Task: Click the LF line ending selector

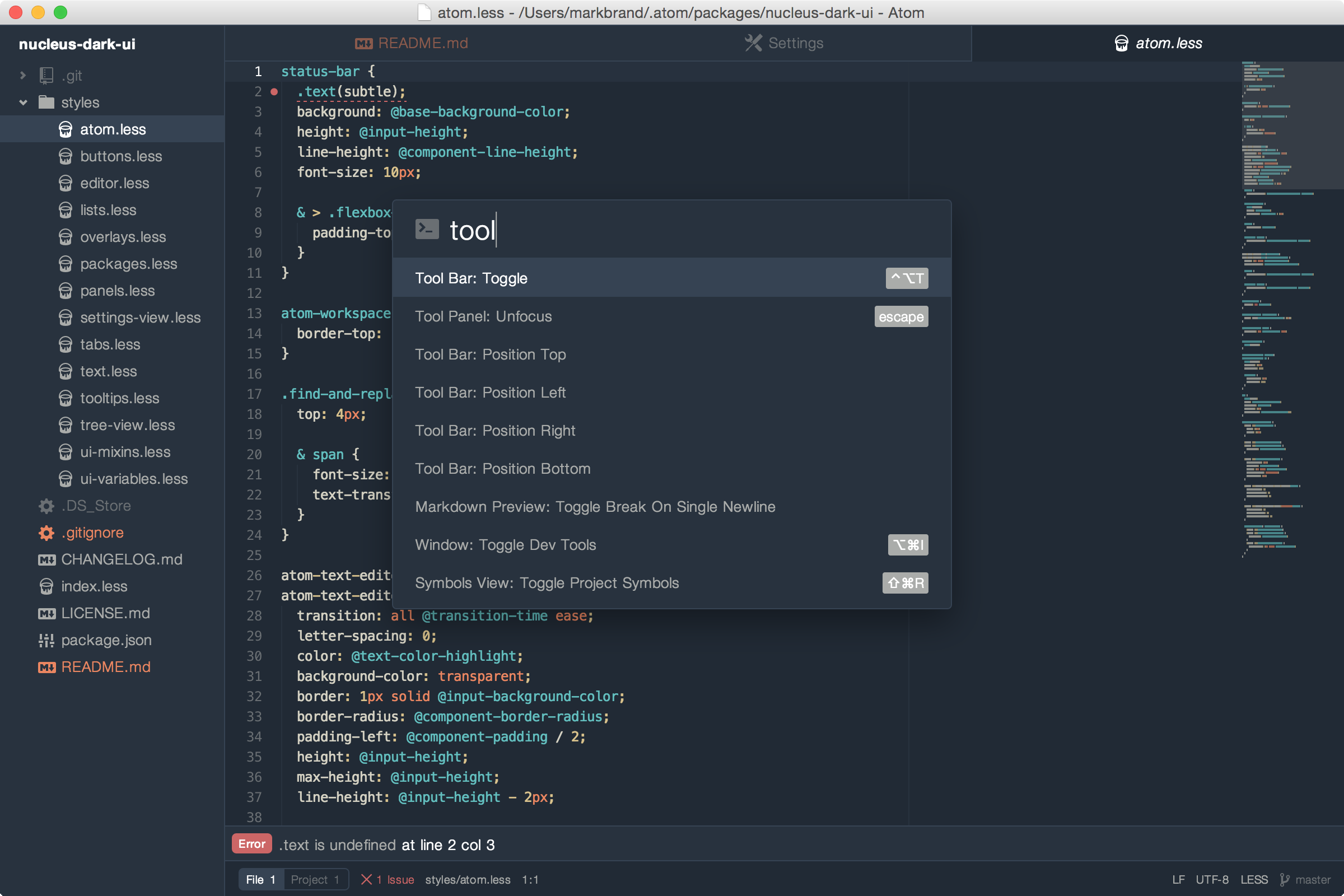Action: pos(1178,879)
